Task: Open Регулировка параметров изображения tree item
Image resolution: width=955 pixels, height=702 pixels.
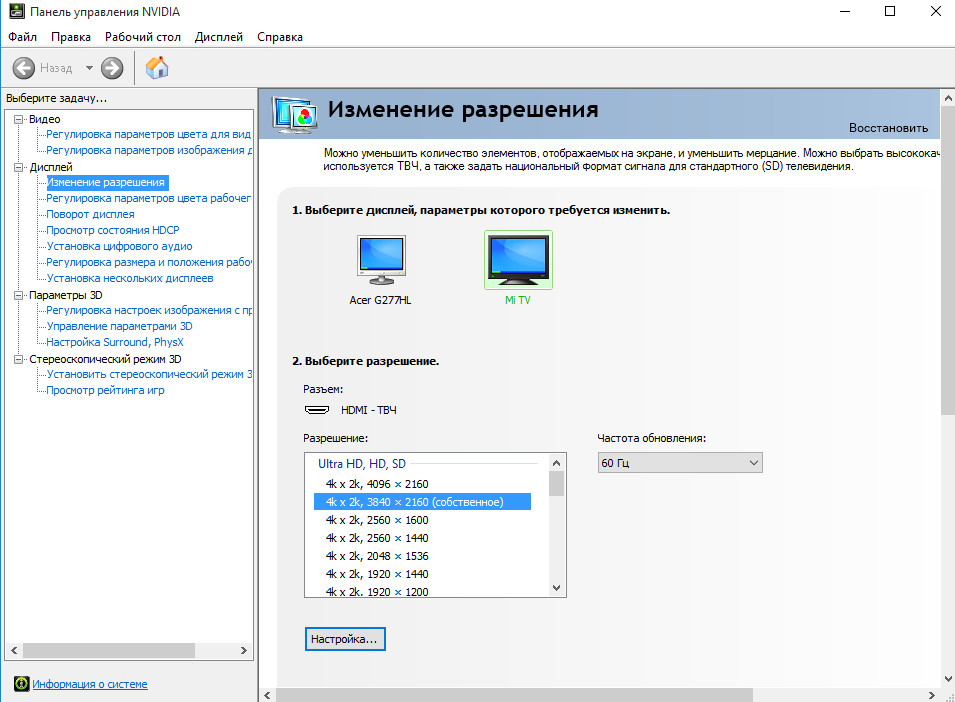Action: pos(149,150)
